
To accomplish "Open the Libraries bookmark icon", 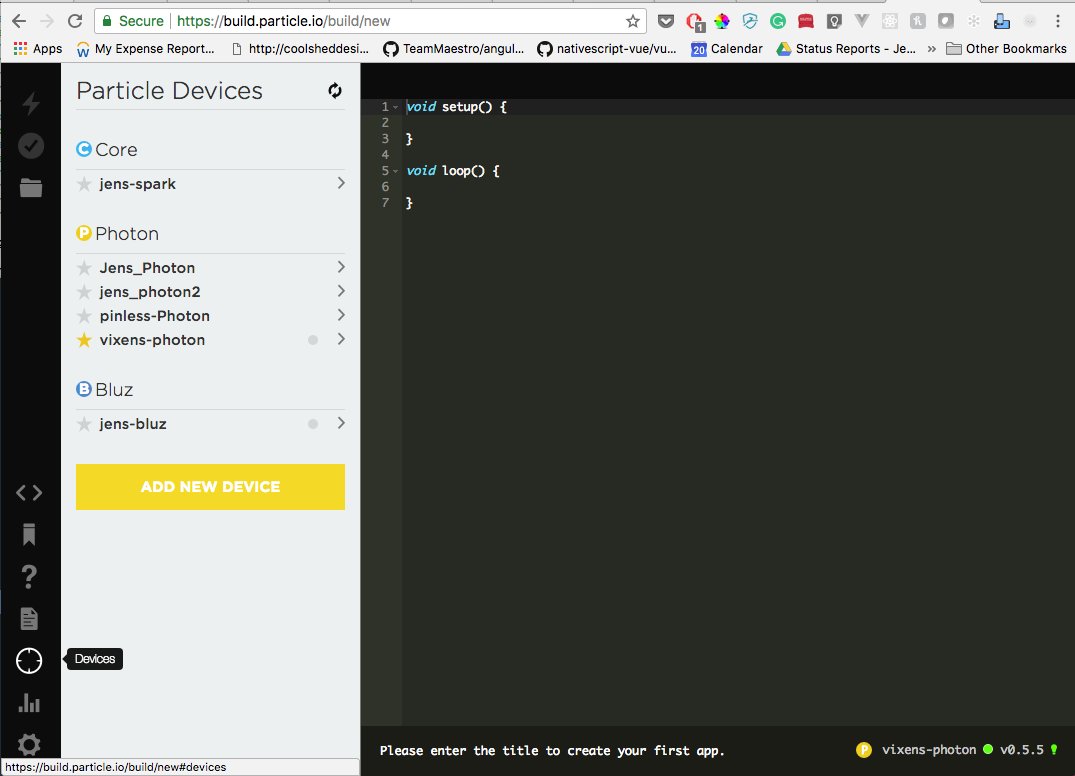I will point(29,535).
